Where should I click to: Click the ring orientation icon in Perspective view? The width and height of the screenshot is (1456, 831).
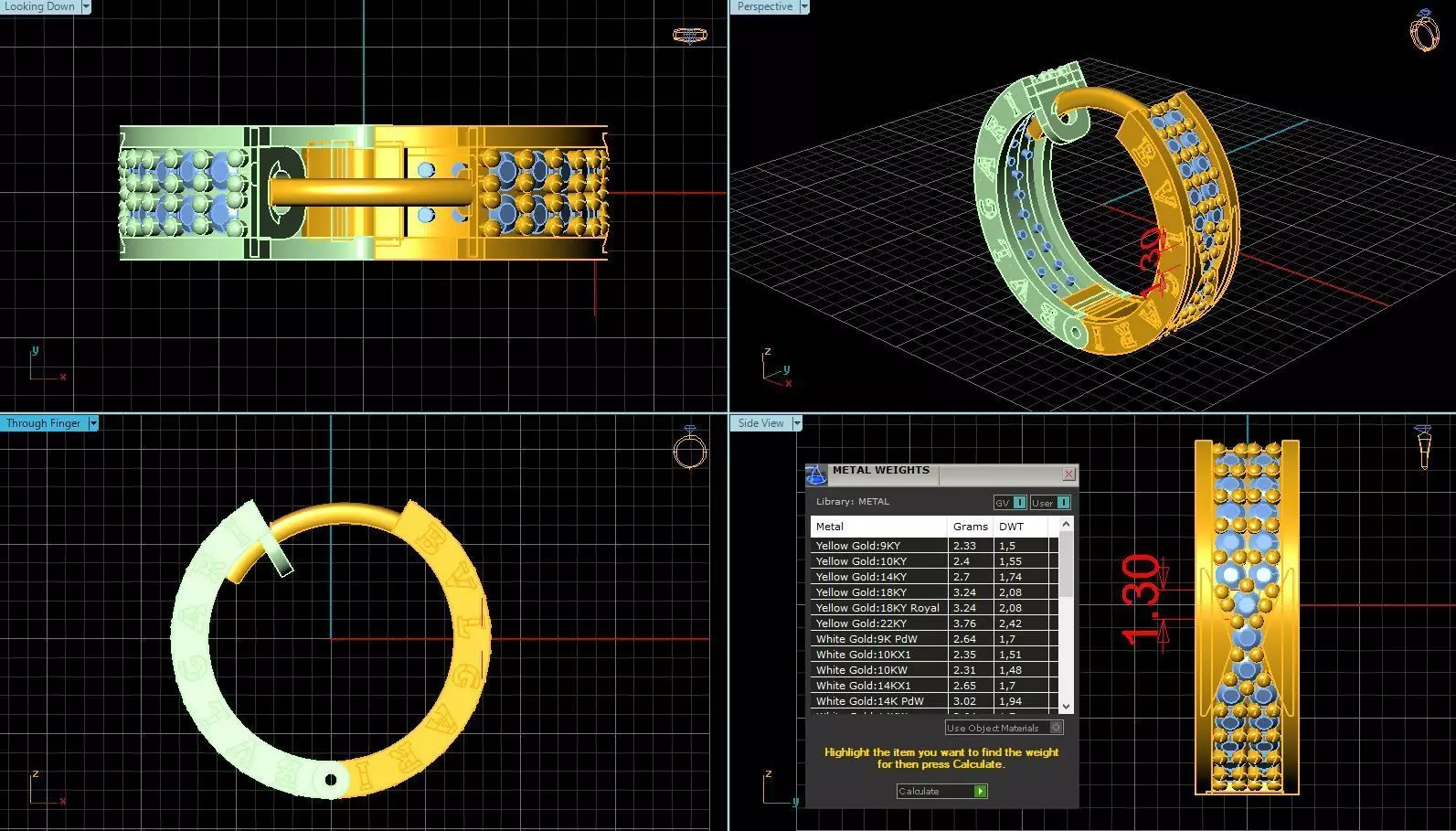pos(1424,29)
